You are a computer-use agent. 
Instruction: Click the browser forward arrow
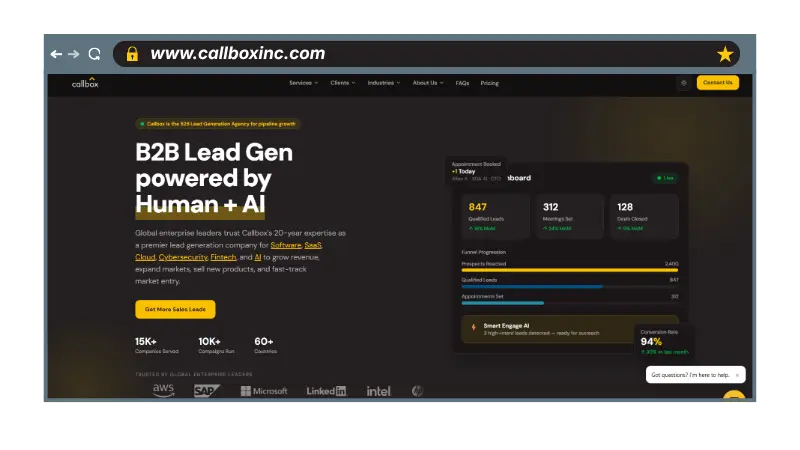(74, 54)
